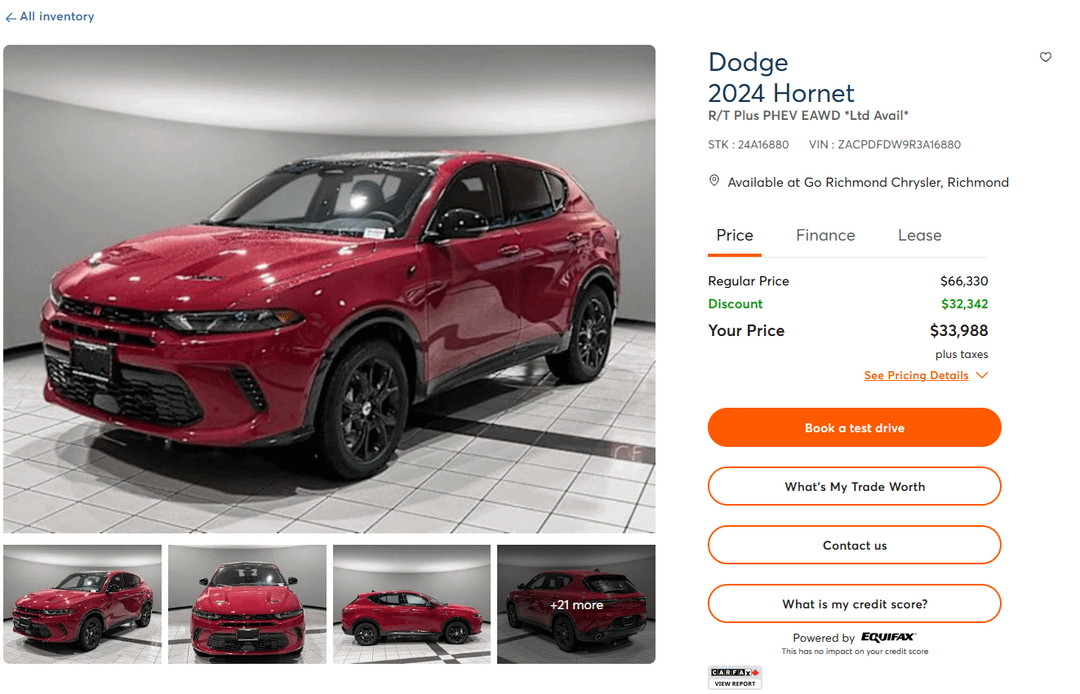Viewport: 1080px width, 694px height.
Task: Click the location pin icon
Action: [714, 181]
